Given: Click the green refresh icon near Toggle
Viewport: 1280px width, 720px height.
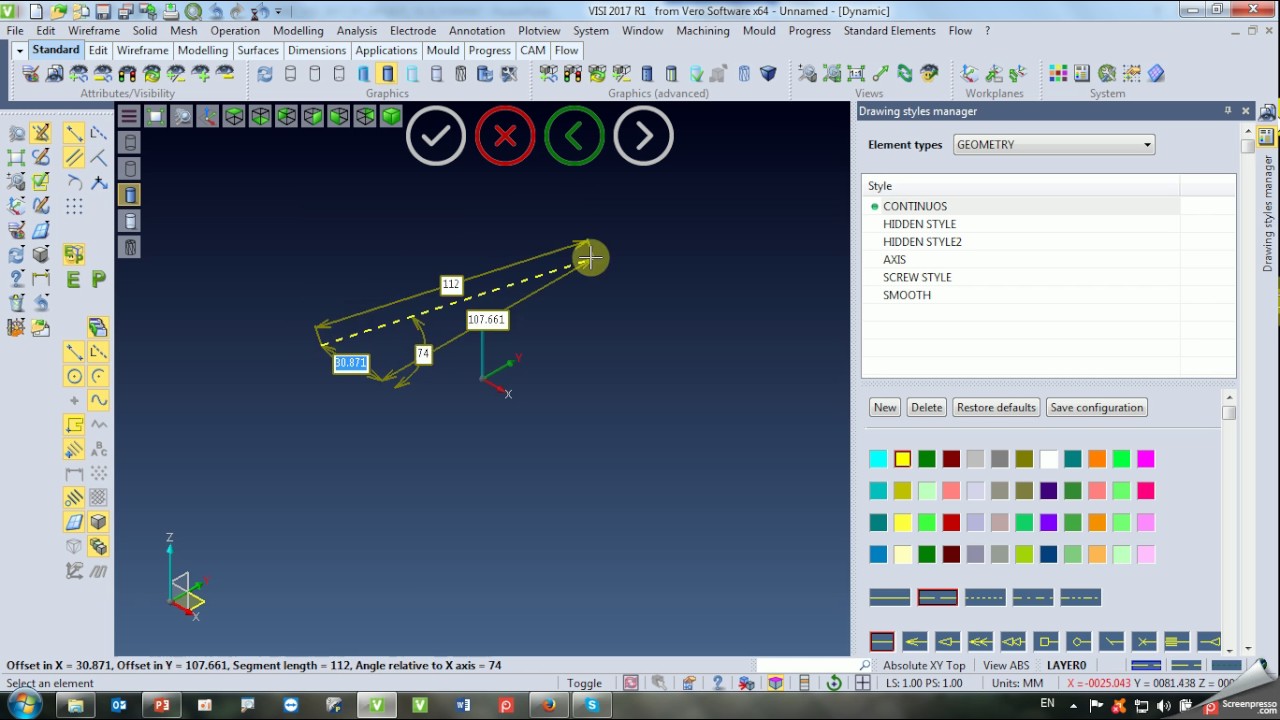Looking at the screenshot, I should (833, 683).
